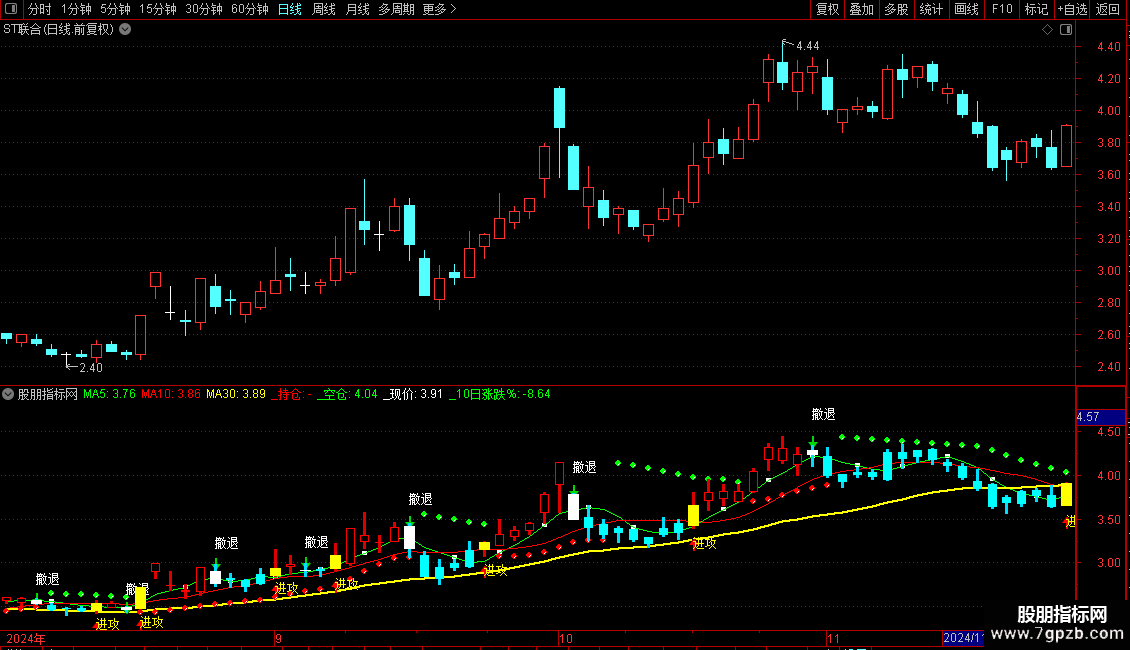Switch to 月线 monthly chart

point(357,9)
